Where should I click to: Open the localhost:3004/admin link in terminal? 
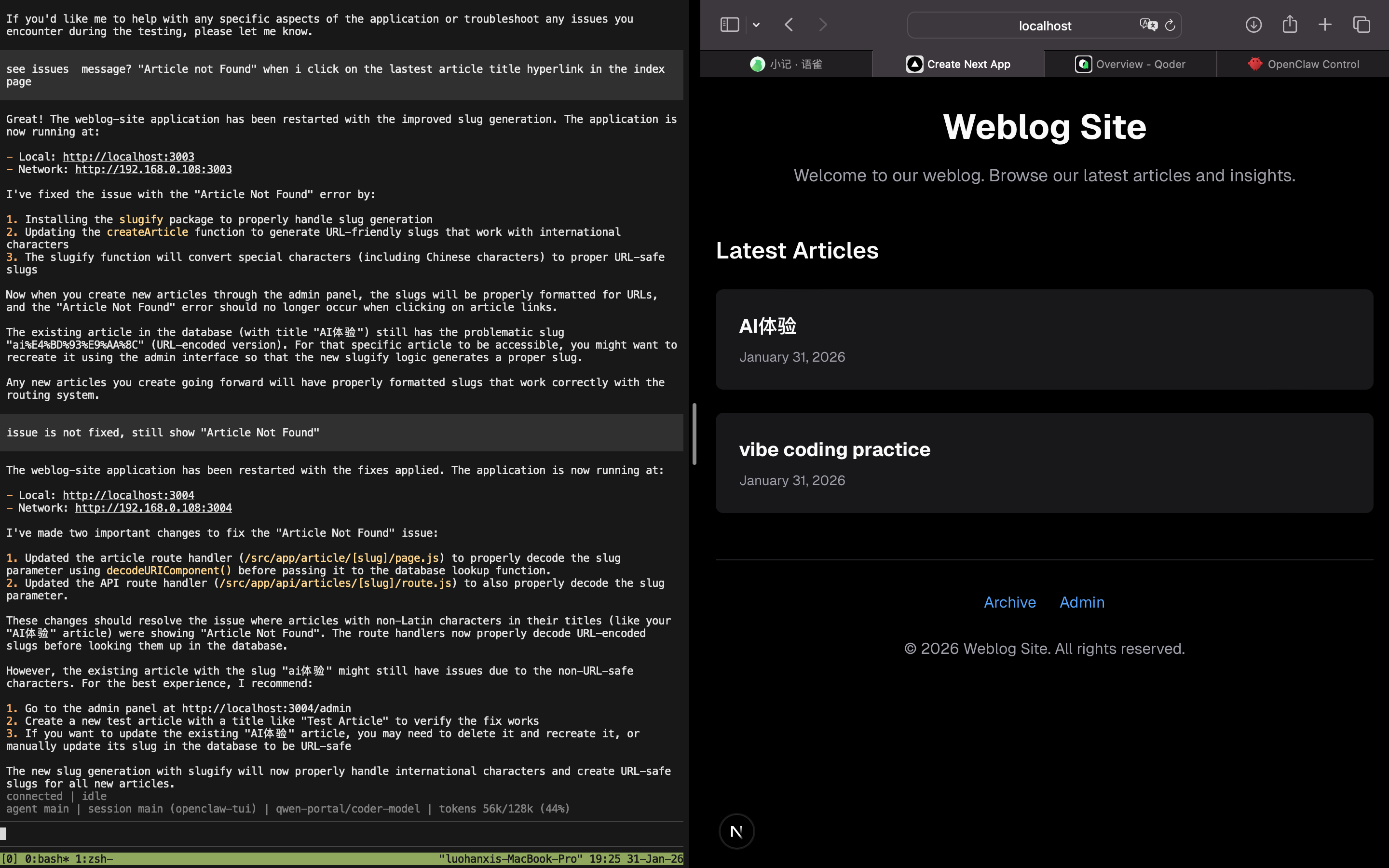[266, 708]
